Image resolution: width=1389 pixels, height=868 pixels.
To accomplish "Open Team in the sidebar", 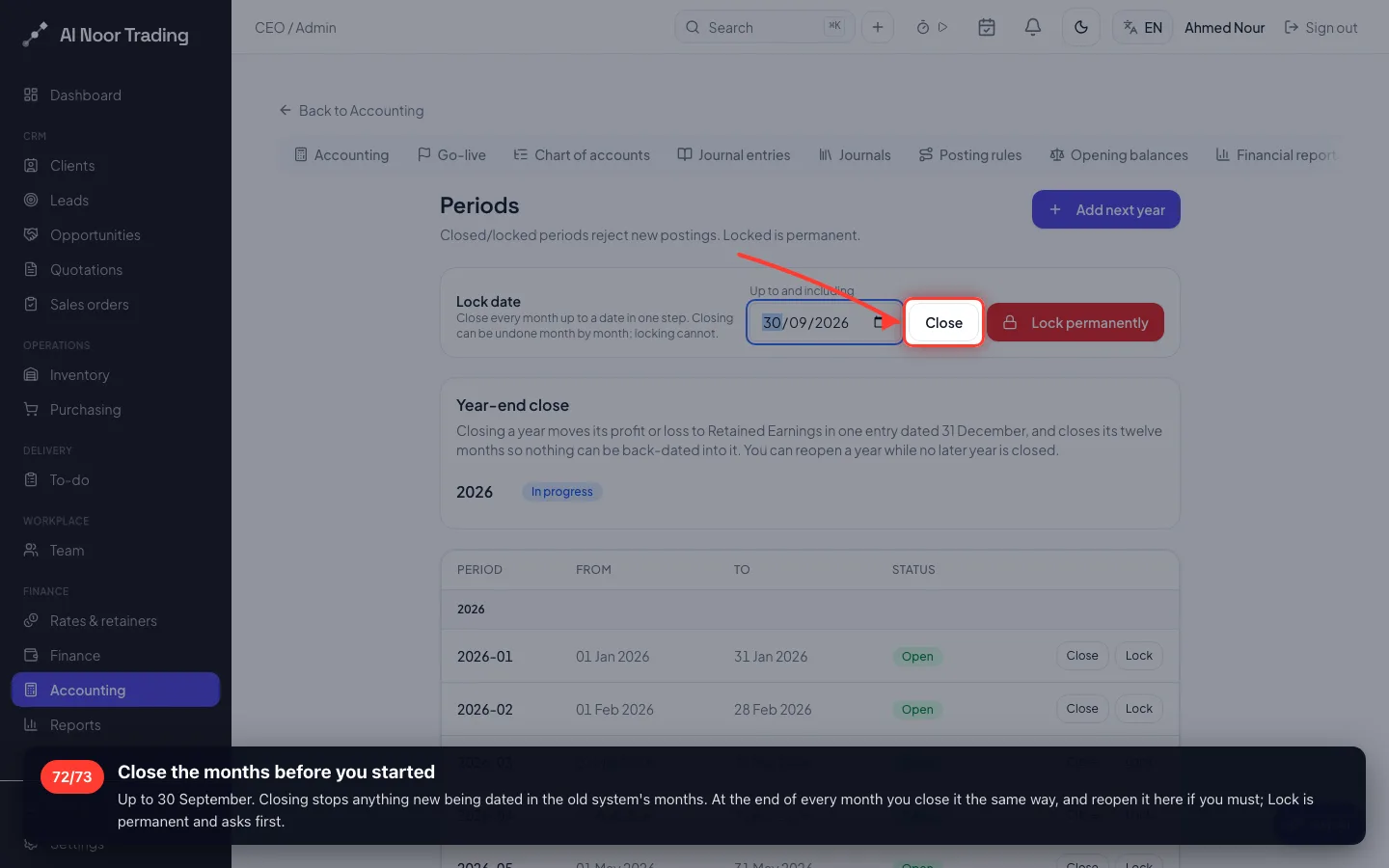I will [x=116, y=551].
